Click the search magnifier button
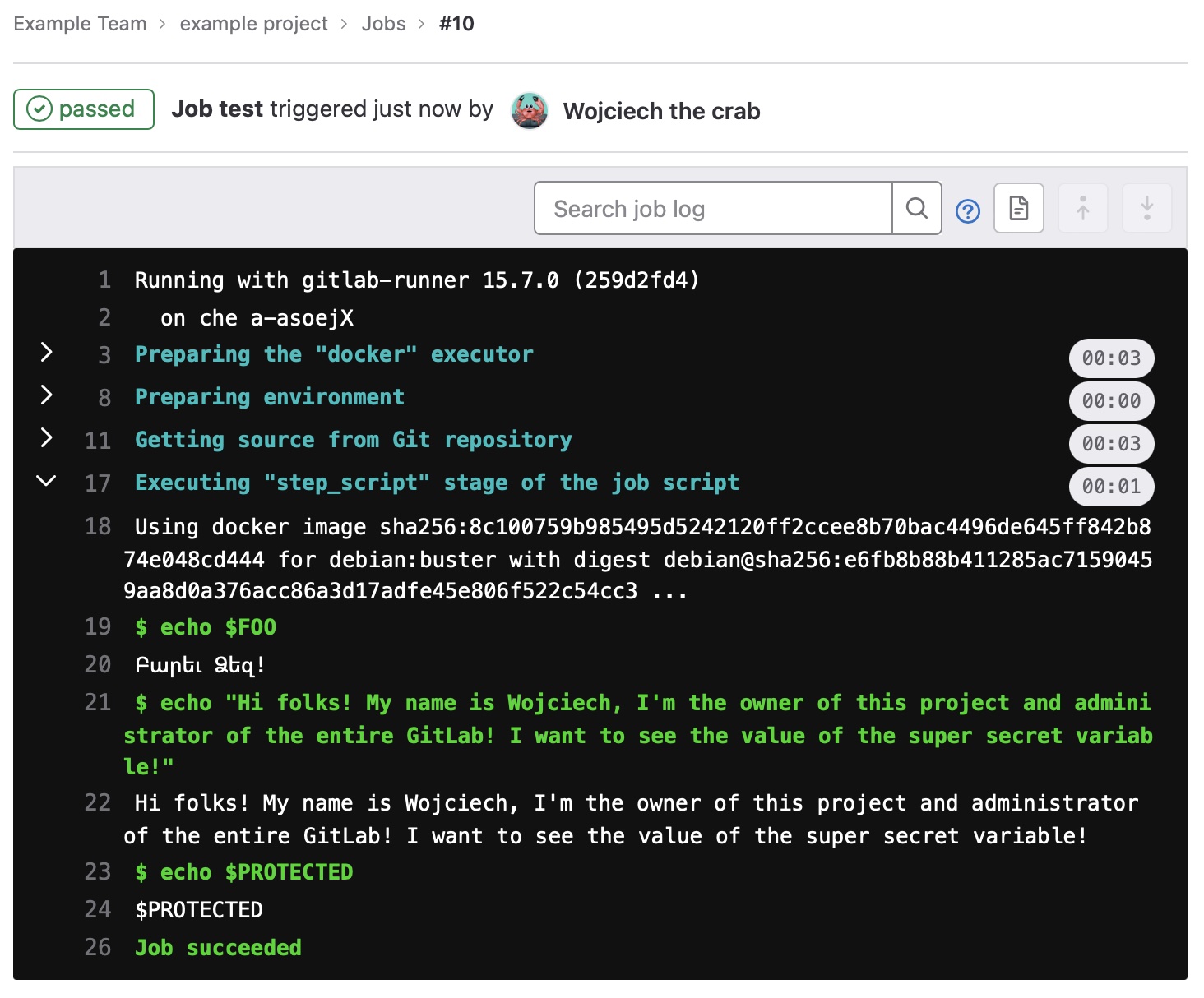Image resolution: width=1204 pixels, height=998 pixels. tap(917, 208)
